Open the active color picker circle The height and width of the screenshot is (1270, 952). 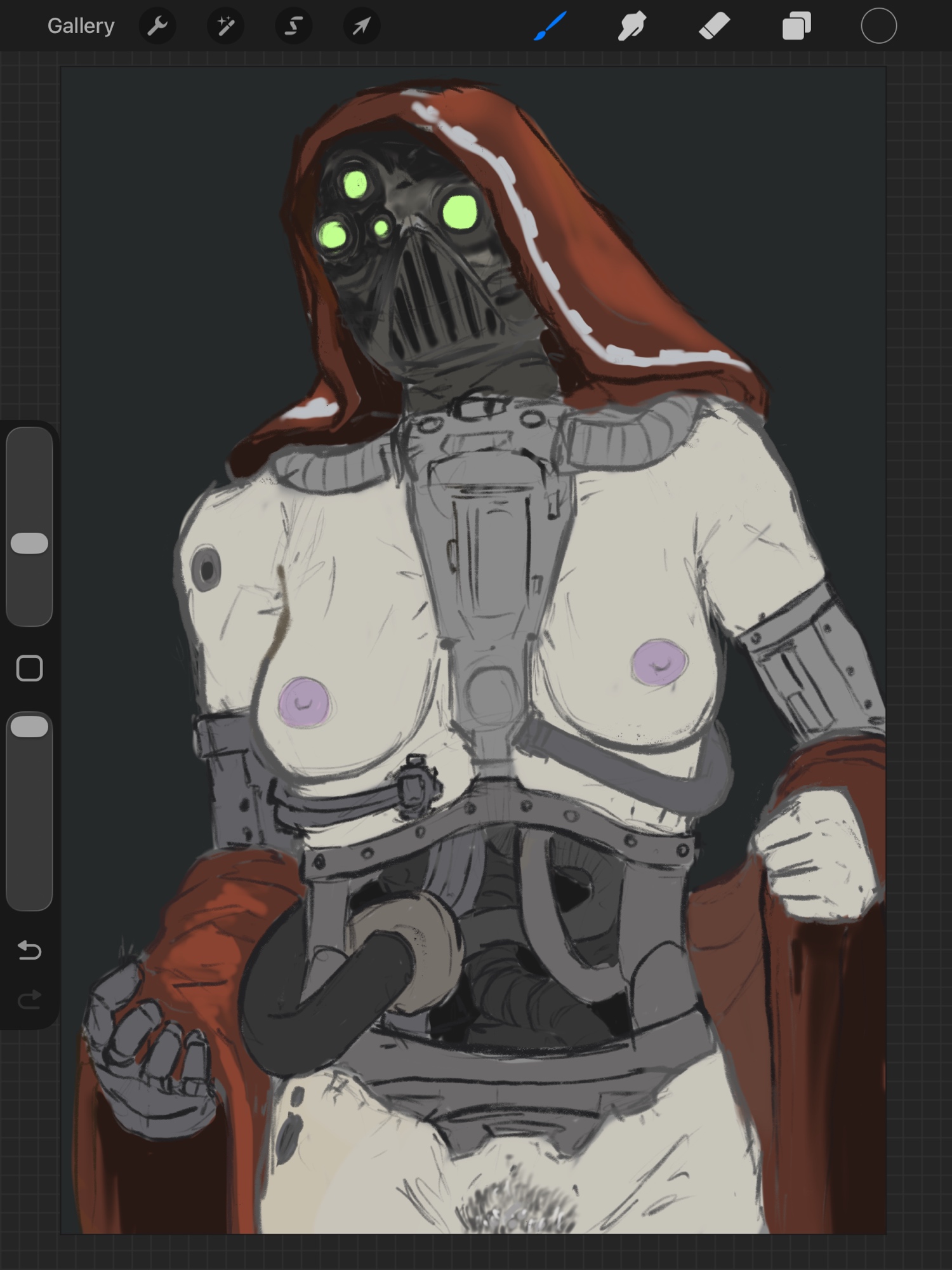coord(878,26)
